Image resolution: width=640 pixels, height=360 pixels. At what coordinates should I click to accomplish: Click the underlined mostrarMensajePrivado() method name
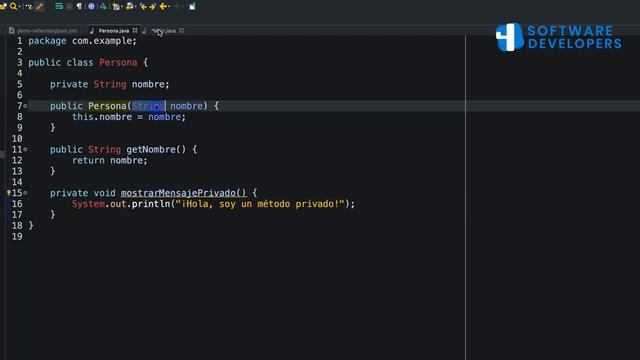(x=183, y=193)
